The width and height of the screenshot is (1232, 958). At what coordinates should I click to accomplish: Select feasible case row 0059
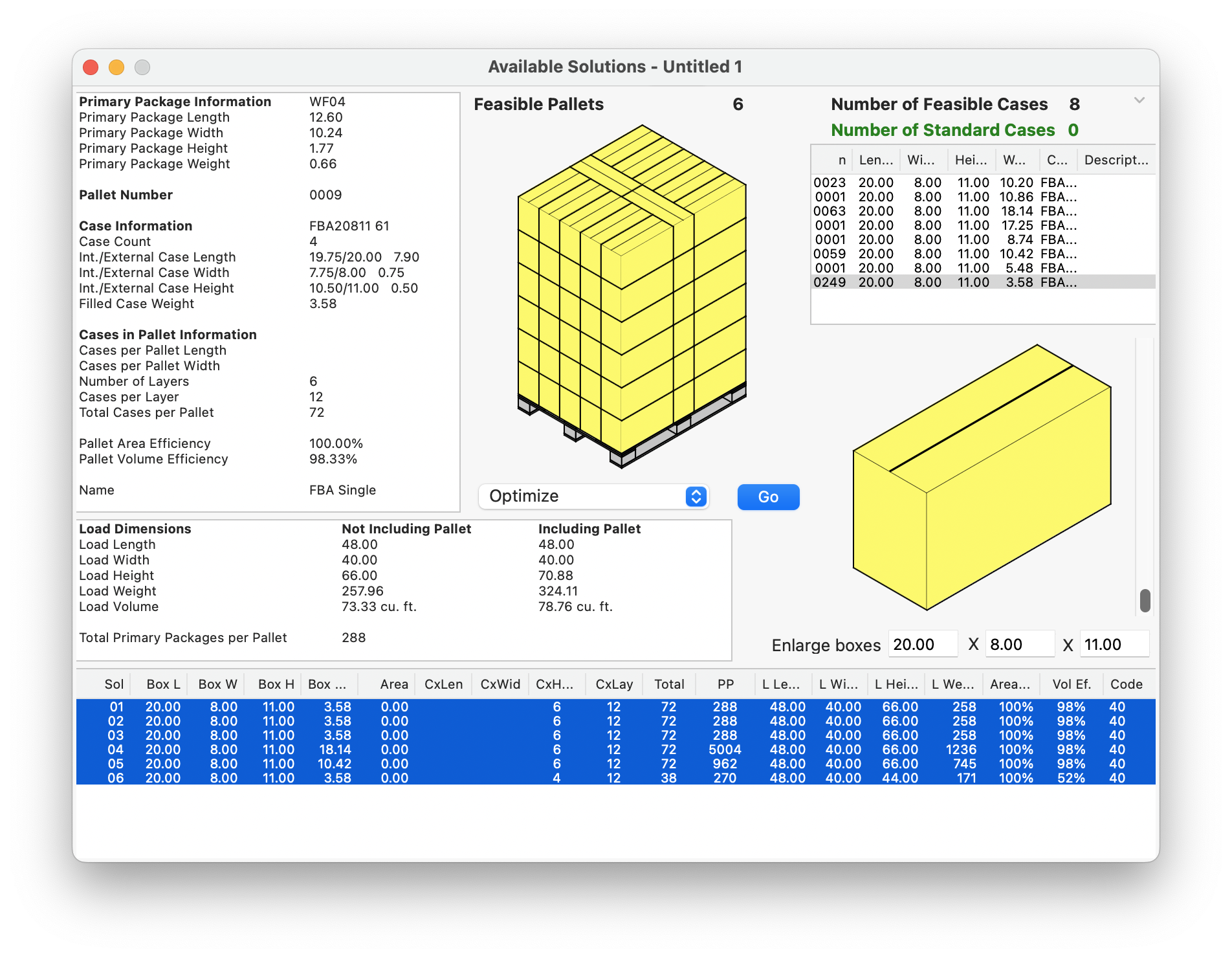(983, 254)
